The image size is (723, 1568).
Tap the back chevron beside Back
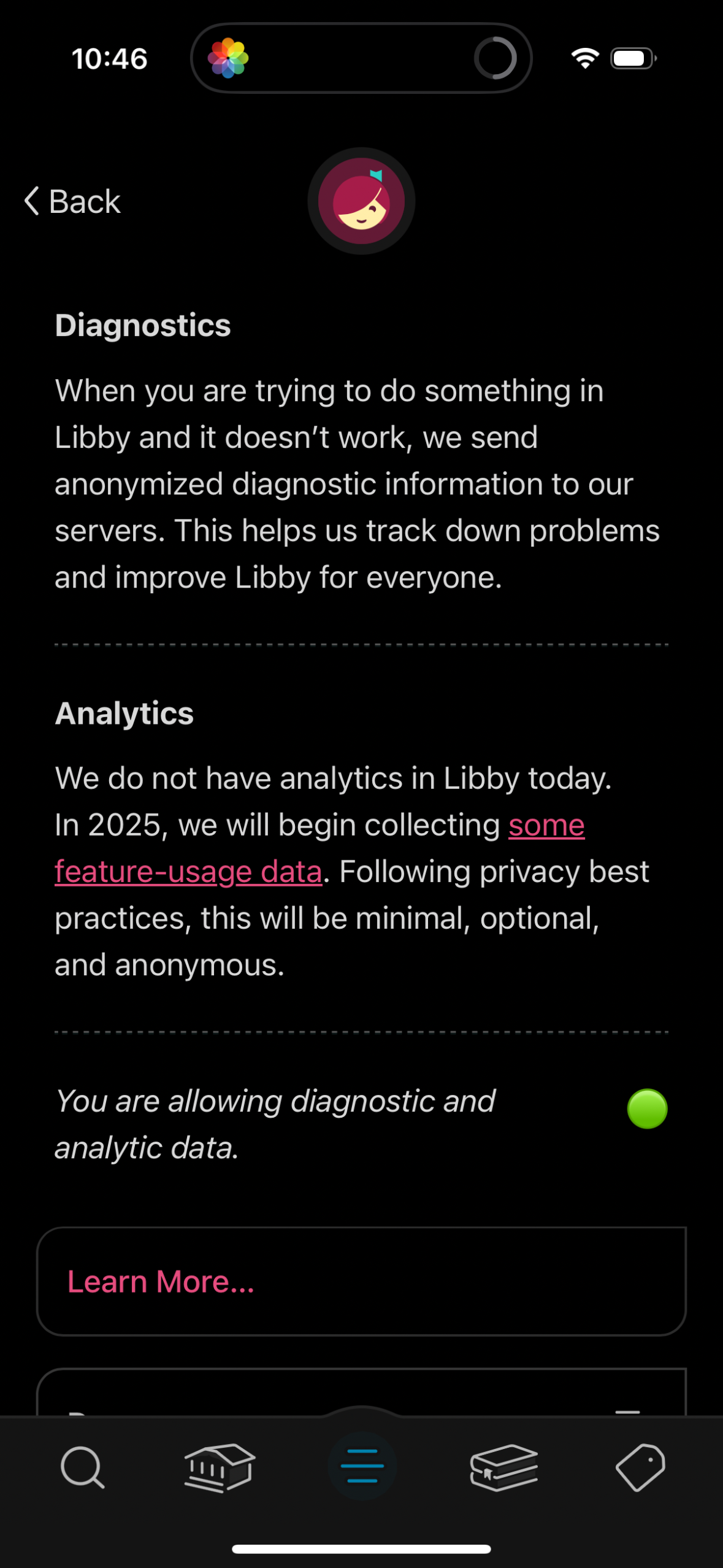pos(29,201)
